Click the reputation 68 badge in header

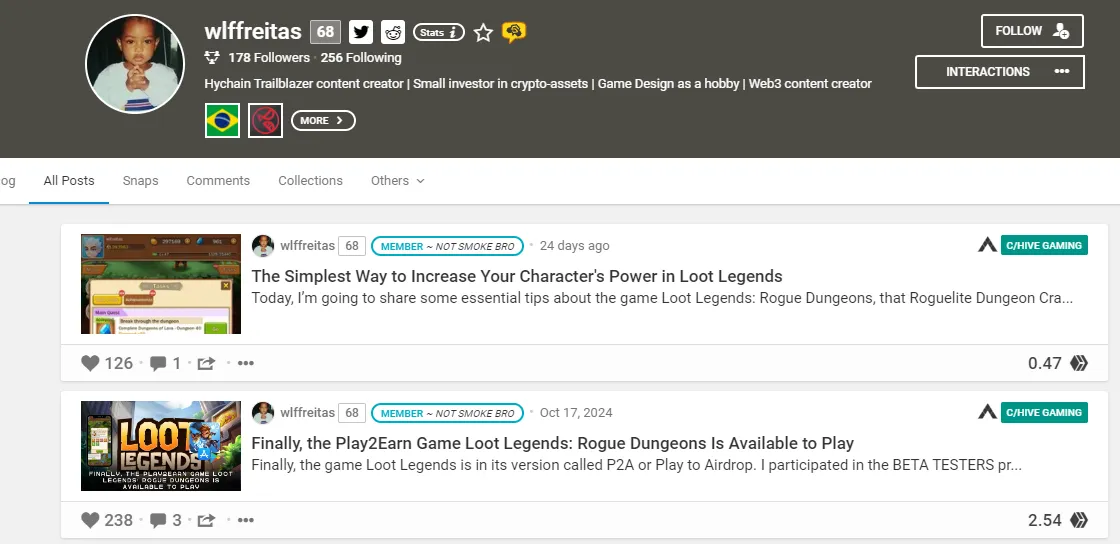(325, 31)
